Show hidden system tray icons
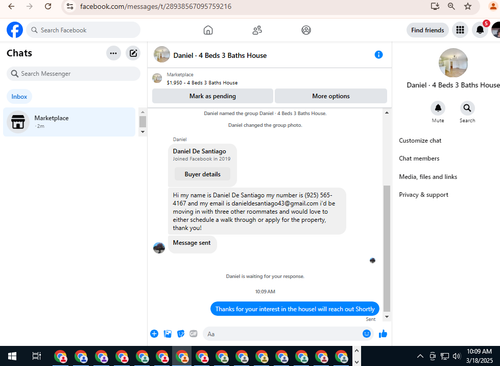Image resolution: width=500 pixels, height=366 pixels. 420,356
